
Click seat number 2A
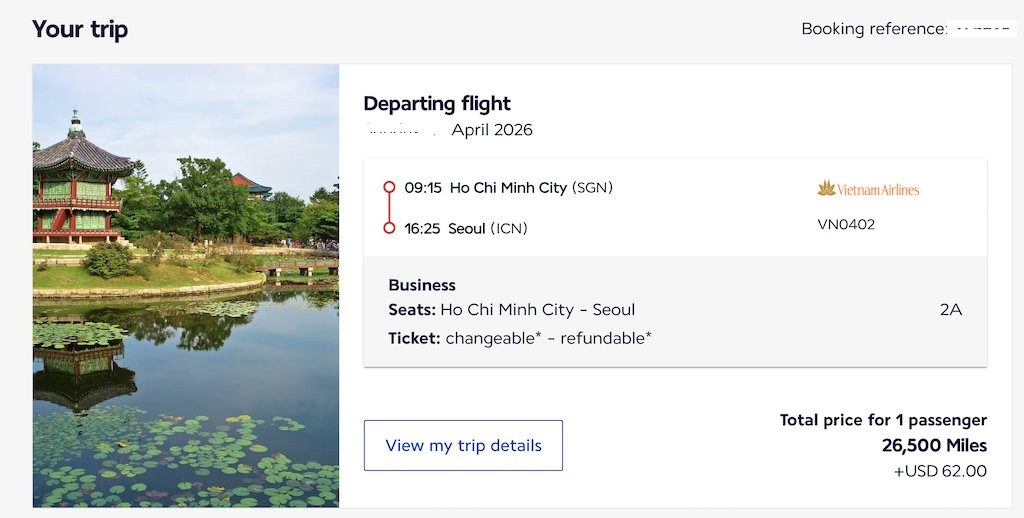[x=950, y=309]
